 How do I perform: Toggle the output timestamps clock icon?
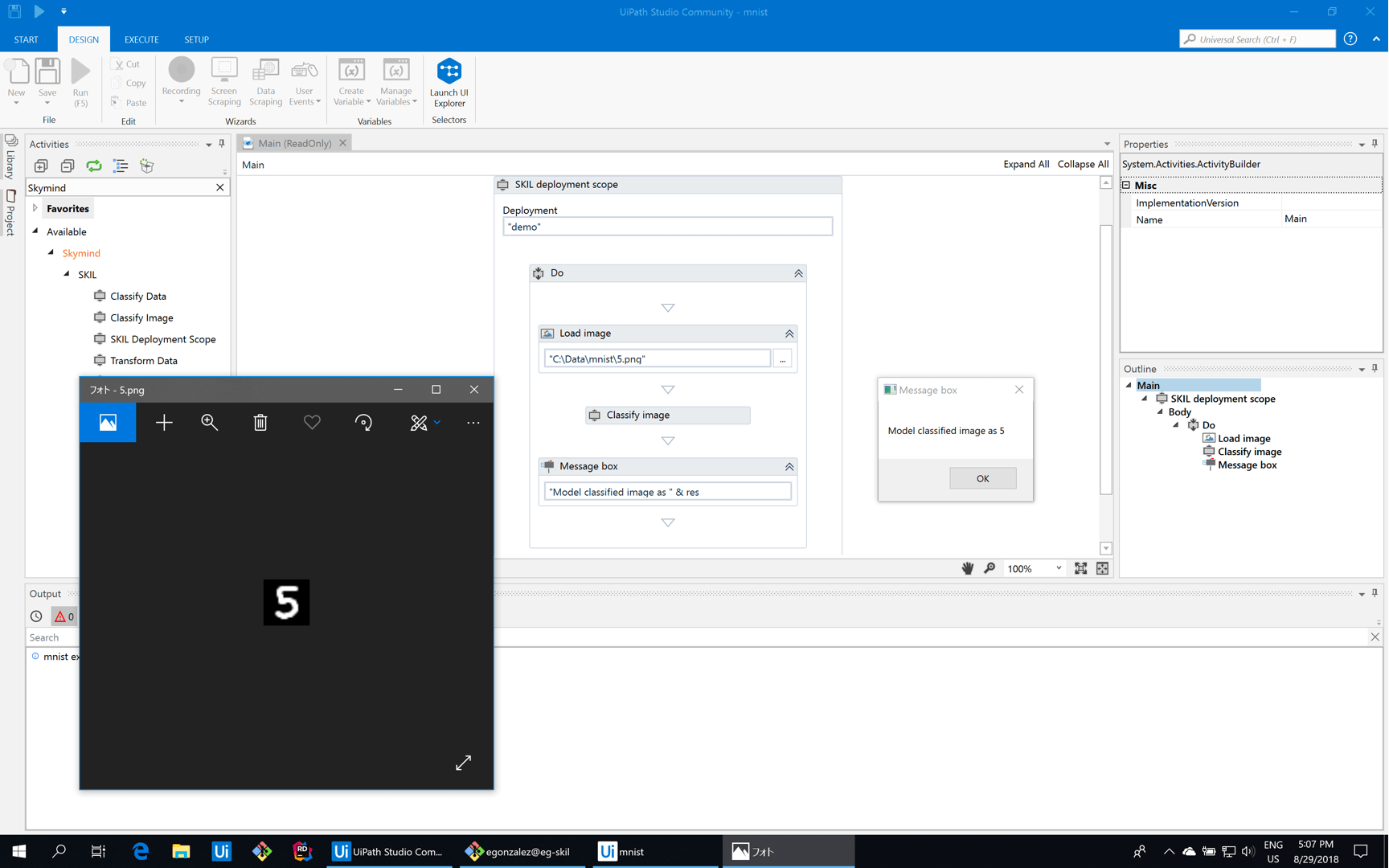(x=36, y=616)
